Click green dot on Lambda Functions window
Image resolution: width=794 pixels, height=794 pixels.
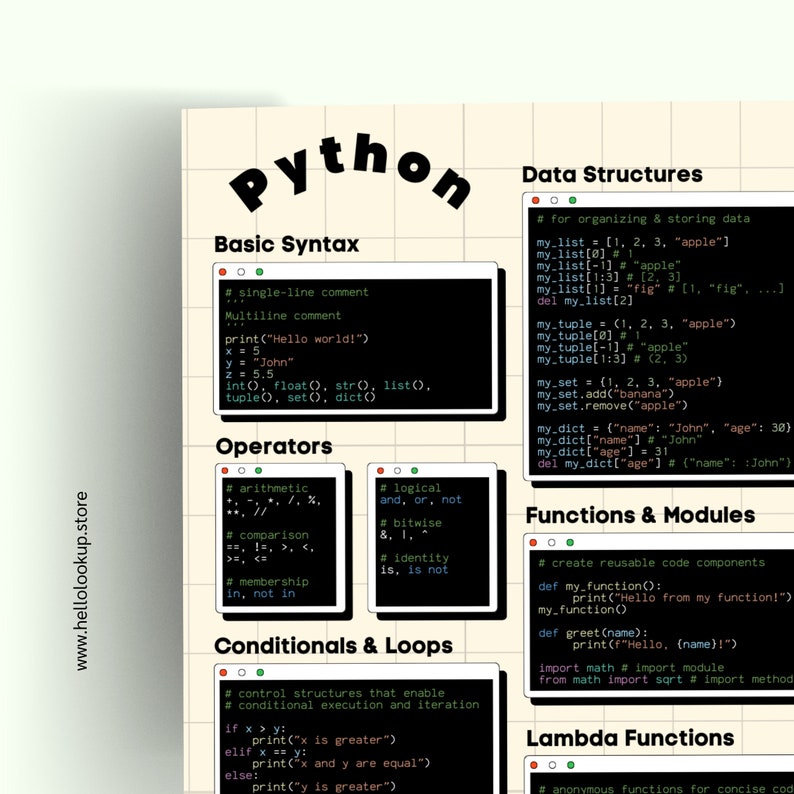(x=571, y=765)
